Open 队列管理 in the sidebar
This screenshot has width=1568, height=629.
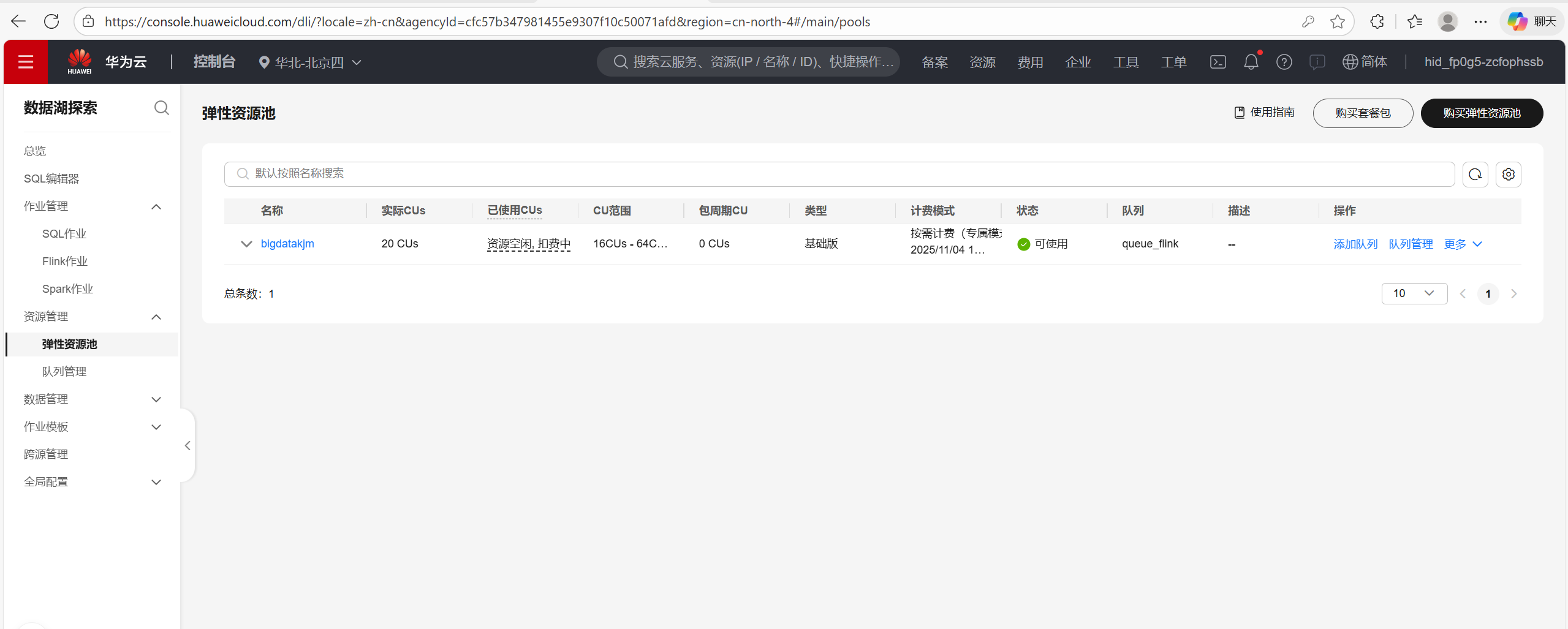(63, 371)
